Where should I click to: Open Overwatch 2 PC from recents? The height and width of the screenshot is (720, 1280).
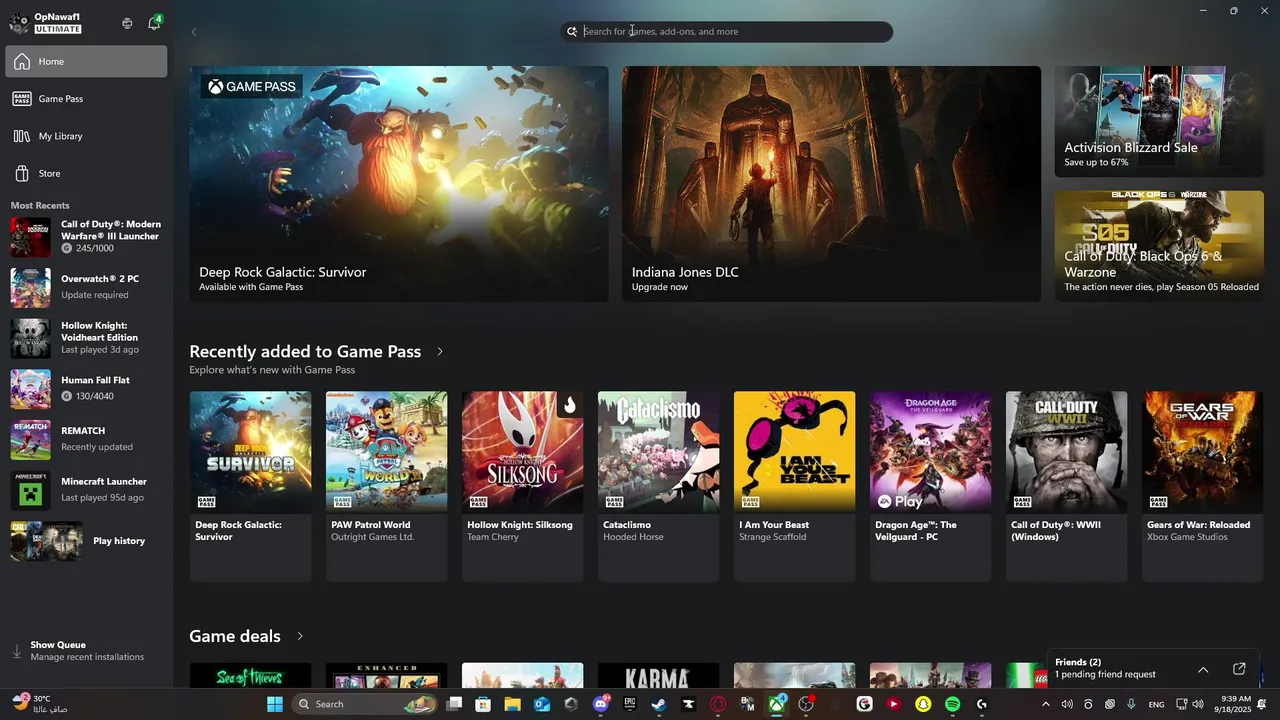tap(86, 287)
